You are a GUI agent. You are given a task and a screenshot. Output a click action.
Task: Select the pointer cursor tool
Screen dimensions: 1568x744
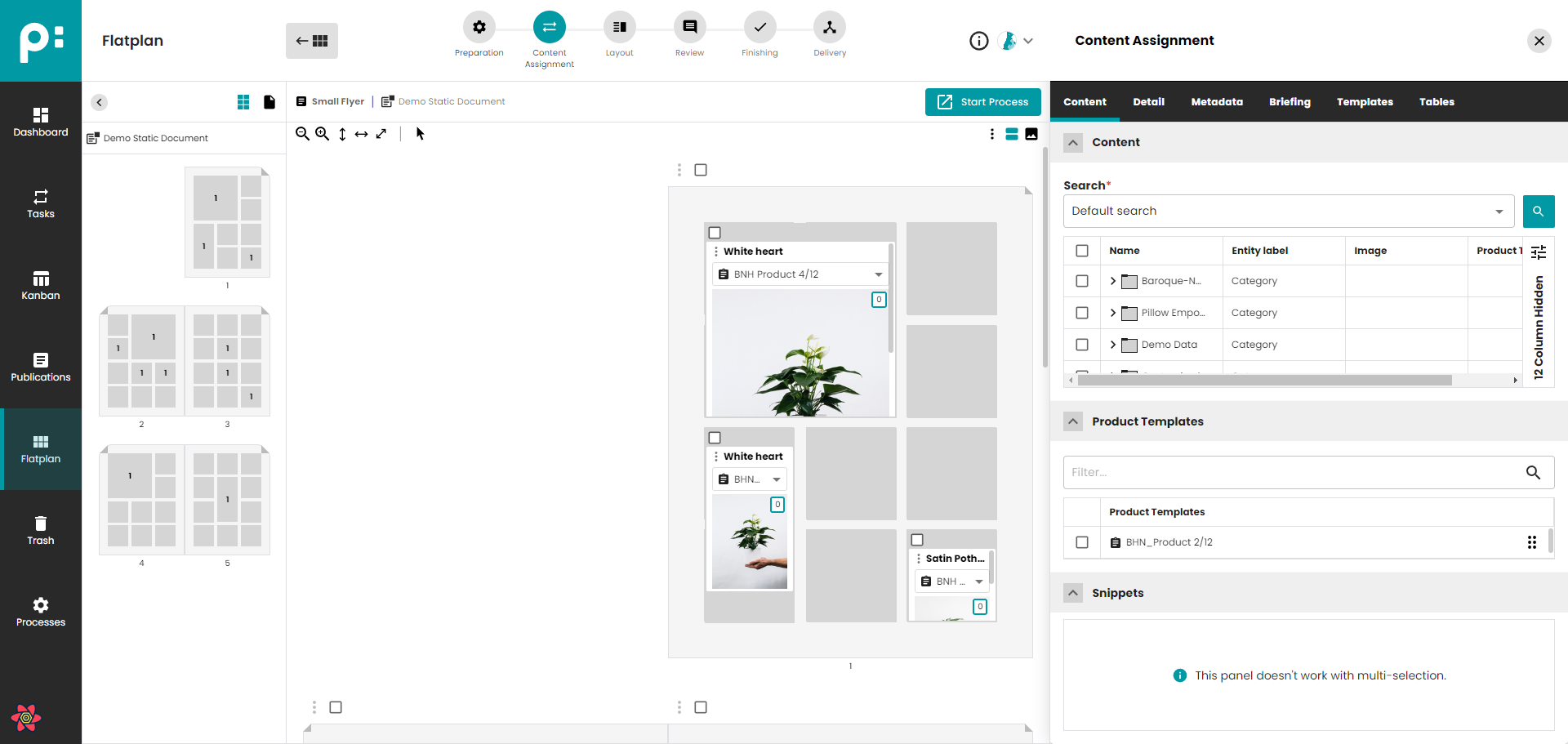[420, 134]
